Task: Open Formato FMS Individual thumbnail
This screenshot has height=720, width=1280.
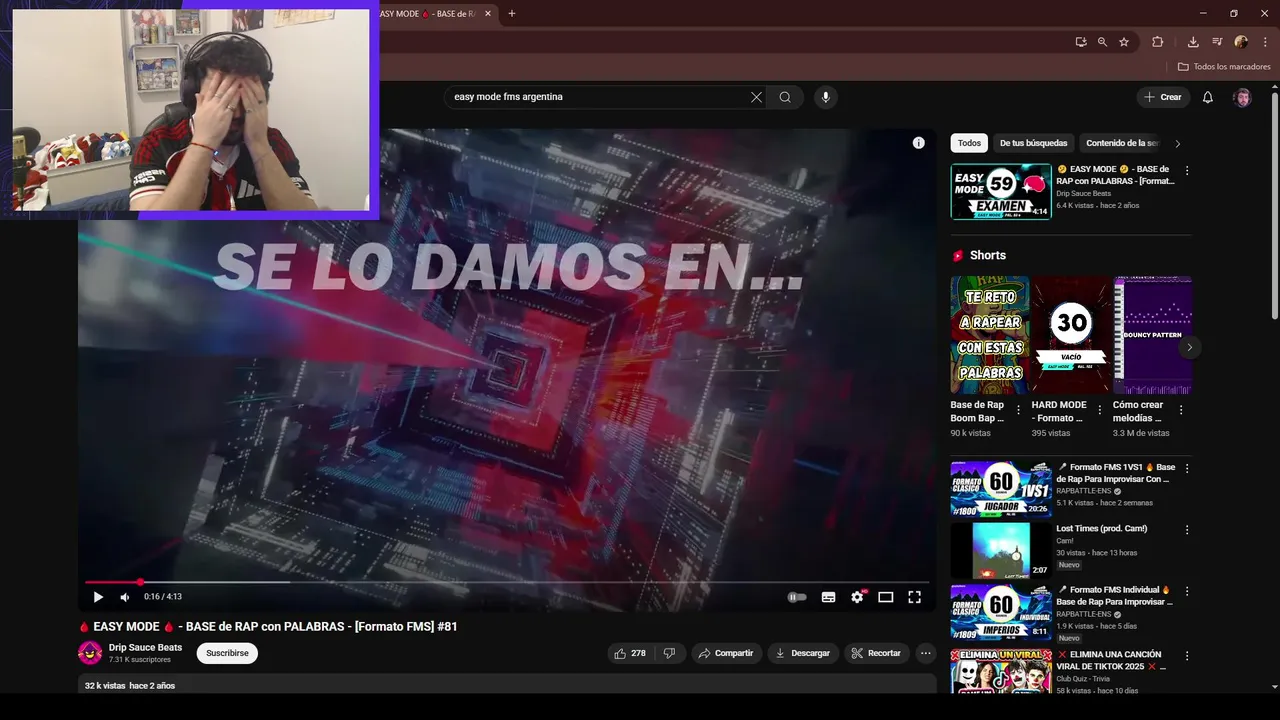Action: pyautogui.click(x=1001, y=611)
